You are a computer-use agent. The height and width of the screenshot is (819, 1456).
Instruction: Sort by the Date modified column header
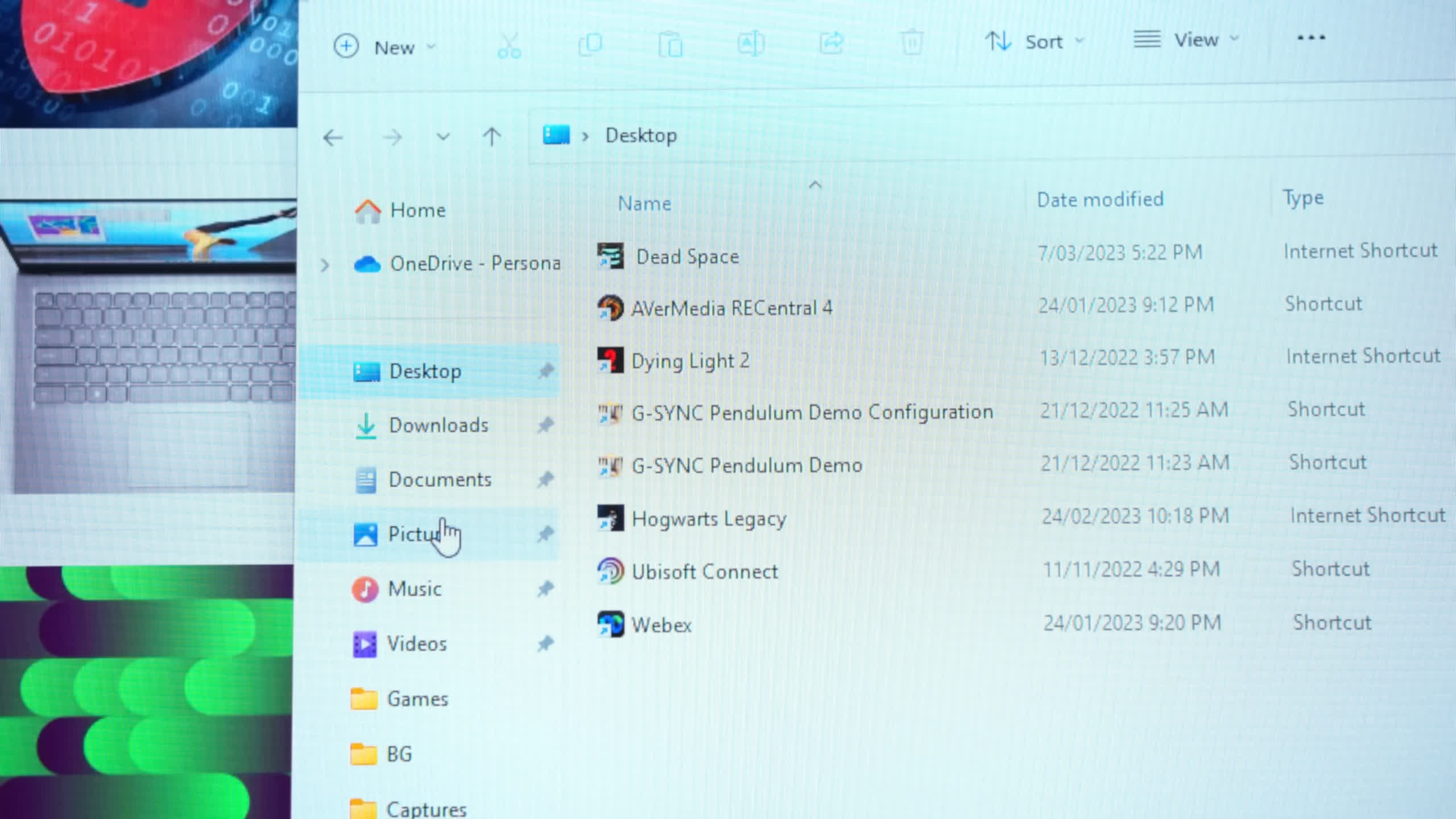1100,200
